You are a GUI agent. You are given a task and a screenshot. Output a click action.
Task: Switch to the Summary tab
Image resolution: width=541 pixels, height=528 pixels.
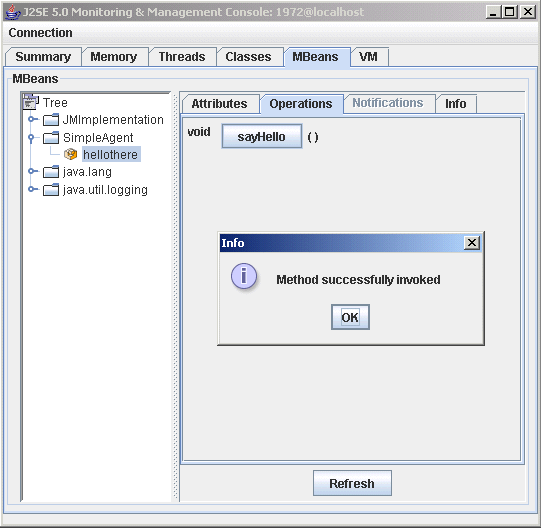pyautogui.click(x=43, y=57)
